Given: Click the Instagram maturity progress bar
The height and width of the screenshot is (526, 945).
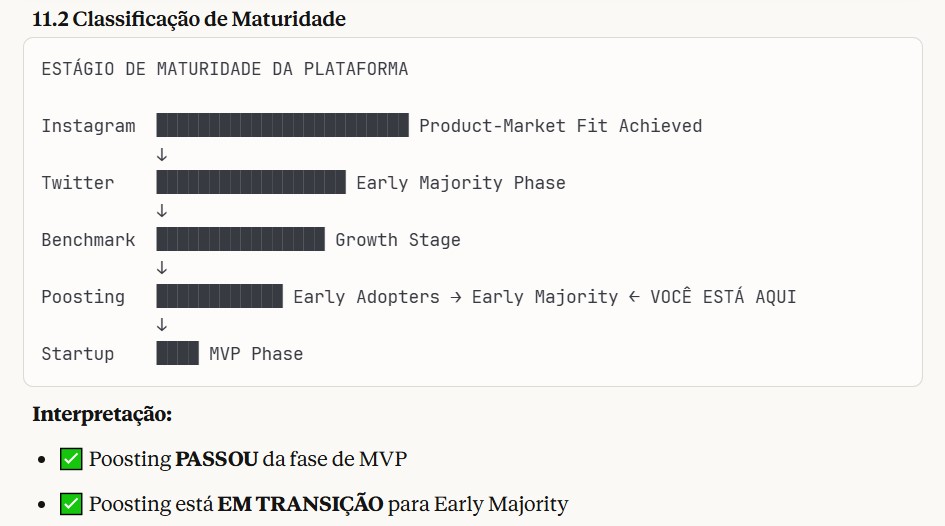Looking at the screenshot, I should (x=282, y=126).
